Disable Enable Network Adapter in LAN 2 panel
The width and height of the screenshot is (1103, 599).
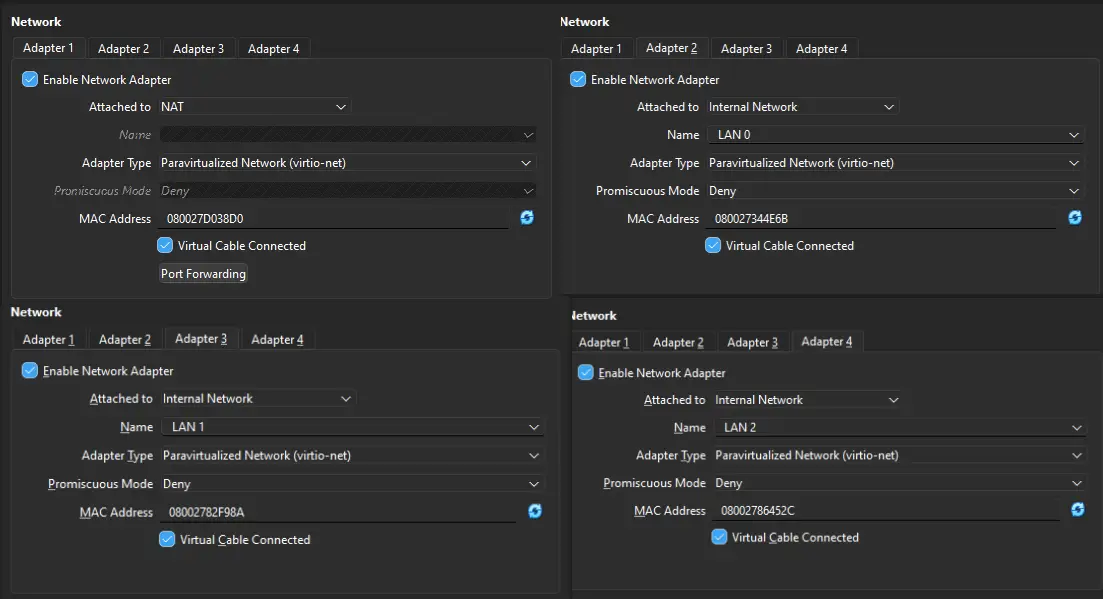[586, 373]
